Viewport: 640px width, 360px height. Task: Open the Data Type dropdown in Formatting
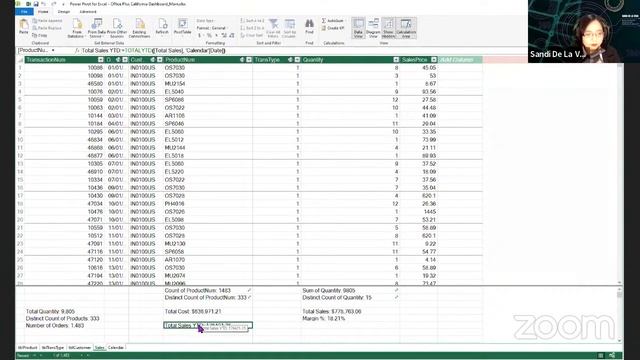pos(206,21)
